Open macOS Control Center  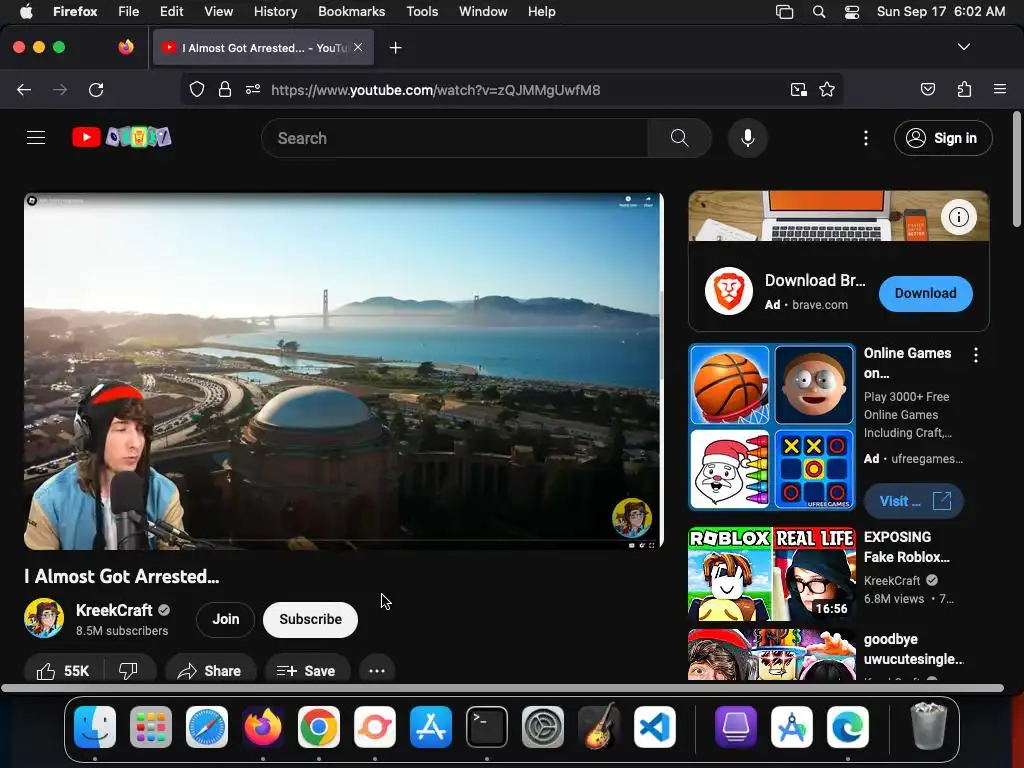pos(852,12)
